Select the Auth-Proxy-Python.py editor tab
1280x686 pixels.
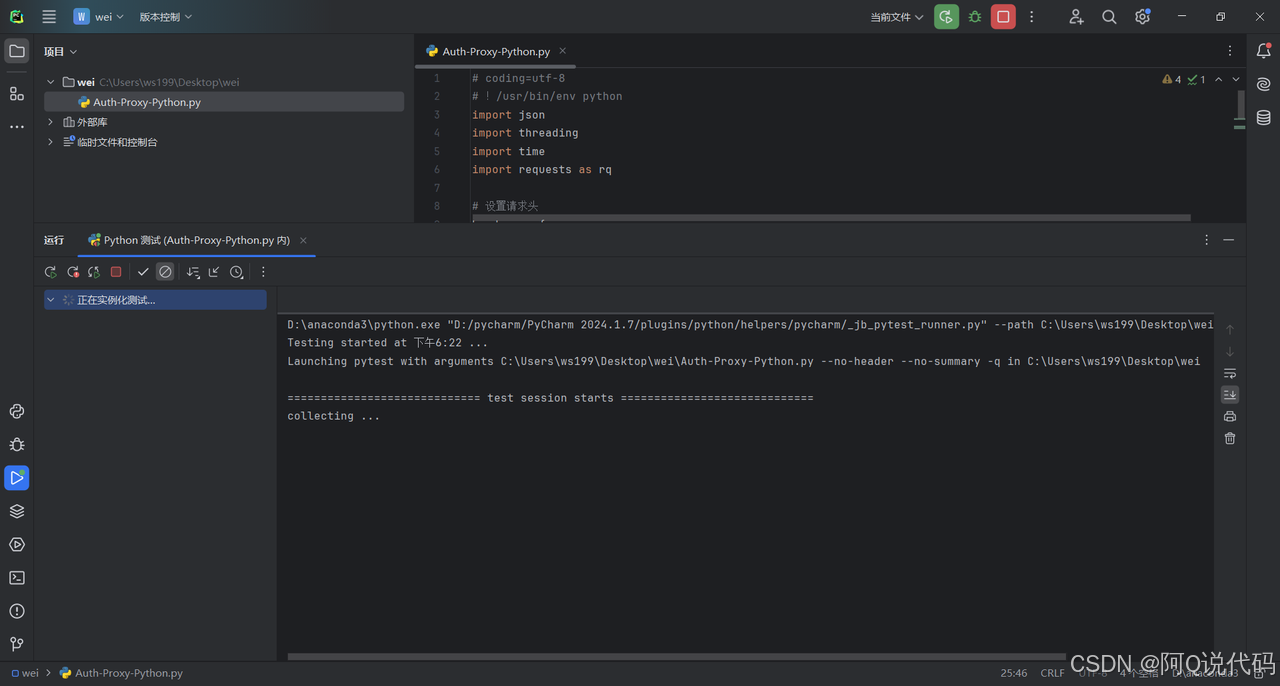point(495,51)
